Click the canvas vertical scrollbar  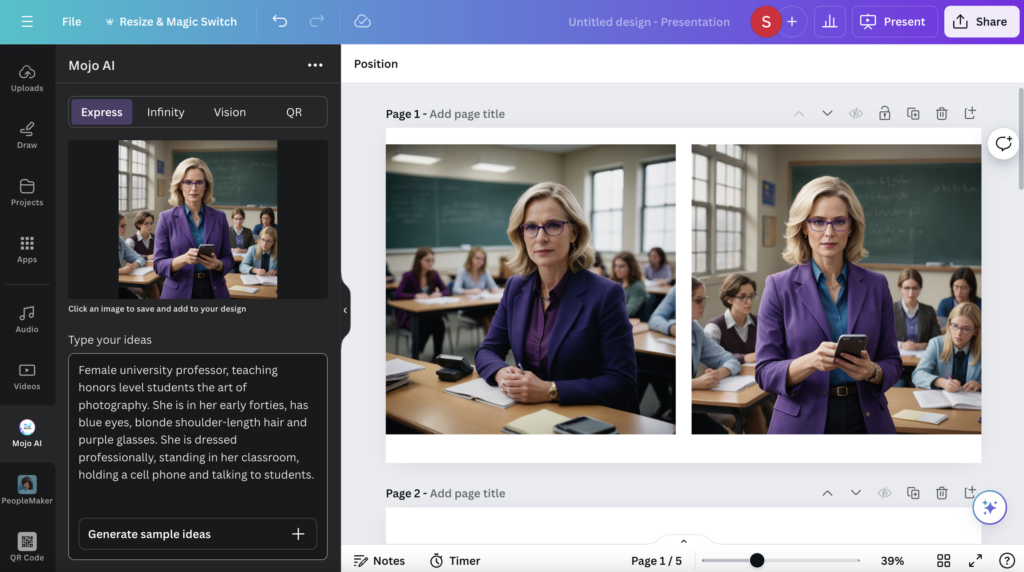click(x=1021, y=137)
